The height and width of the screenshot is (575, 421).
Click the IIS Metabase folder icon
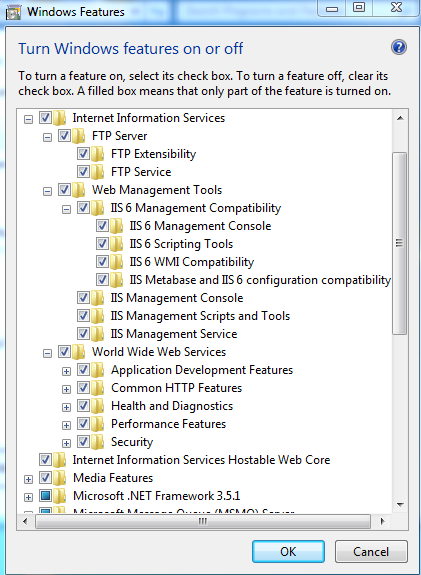pyautogui.click(x=117, y=280)
